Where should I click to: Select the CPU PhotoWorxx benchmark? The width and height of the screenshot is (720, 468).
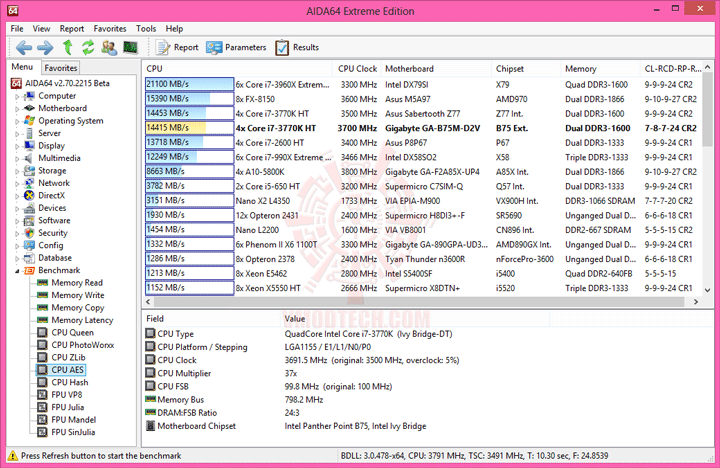76,344
